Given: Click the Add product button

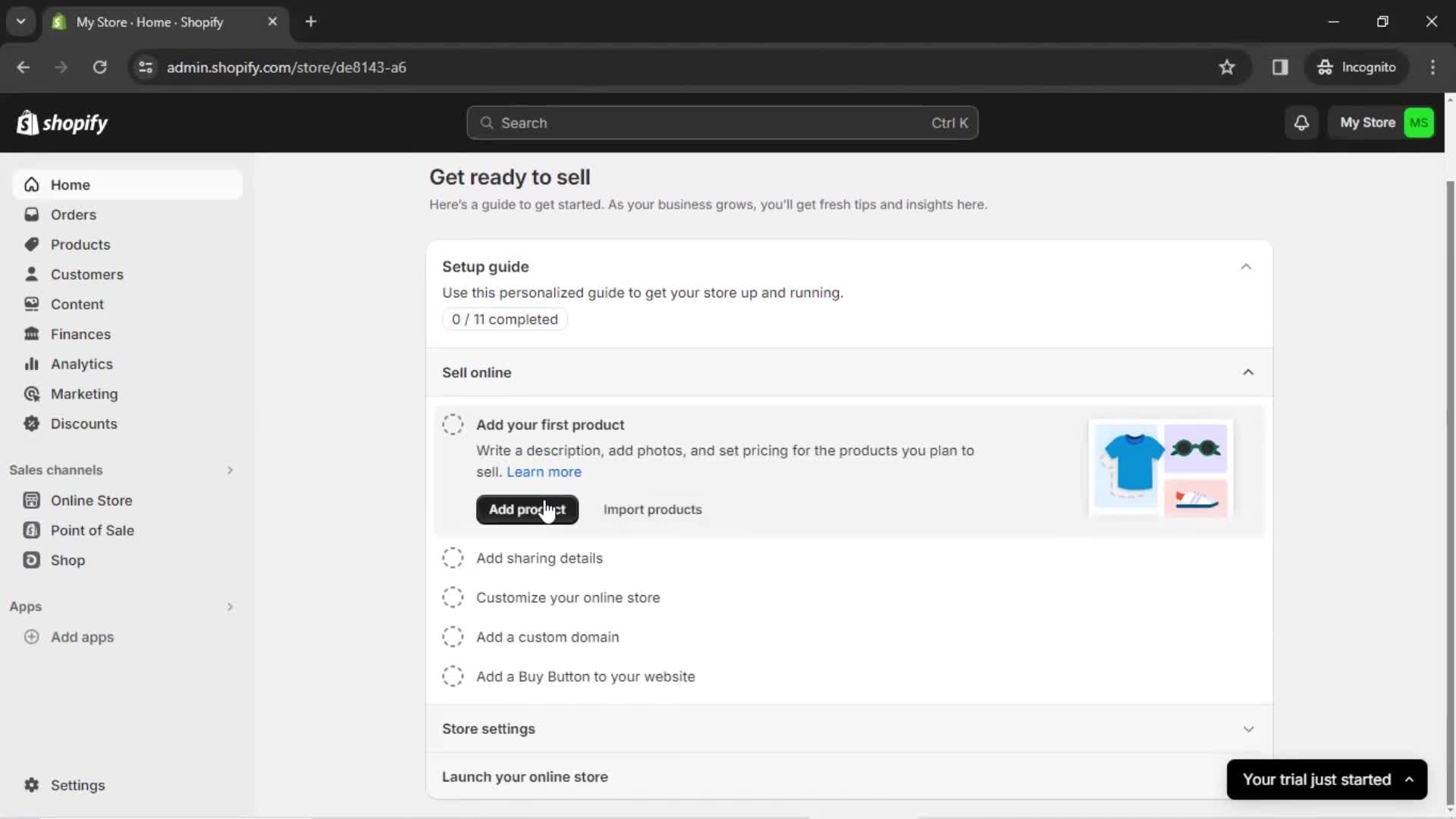Looking at the screenshot, I should pyautogui.click(x=527, y=509).
